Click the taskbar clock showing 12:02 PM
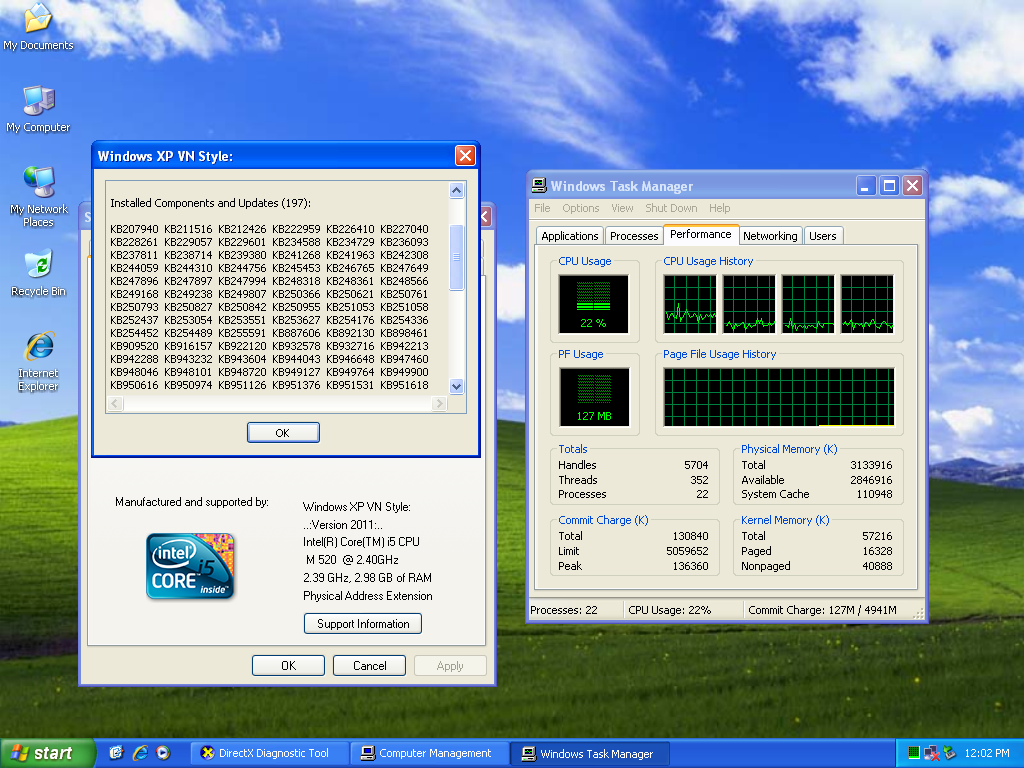 click(x=987, y=753)
